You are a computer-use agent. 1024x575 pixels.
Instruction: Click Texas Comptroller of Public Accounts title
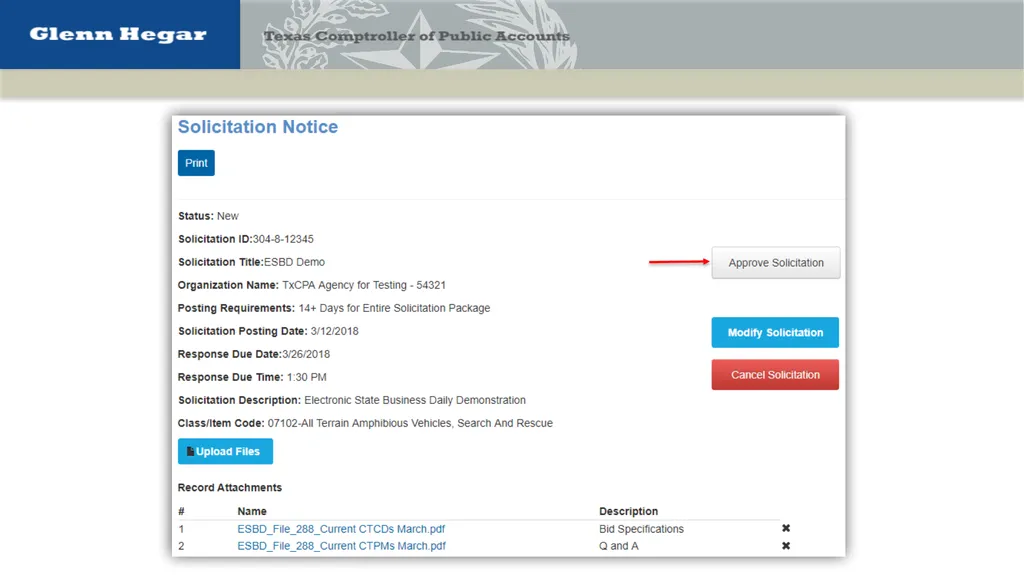click(417, 36)
